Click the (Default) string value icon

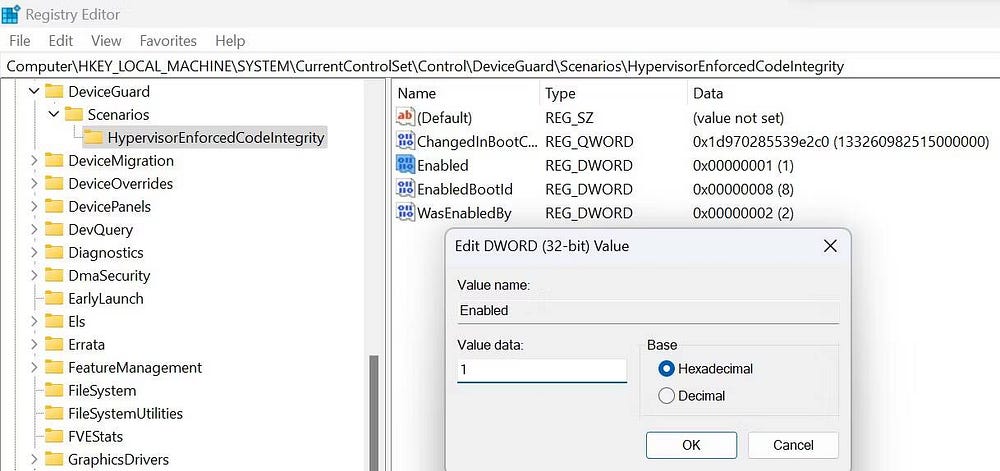[405, 117]
